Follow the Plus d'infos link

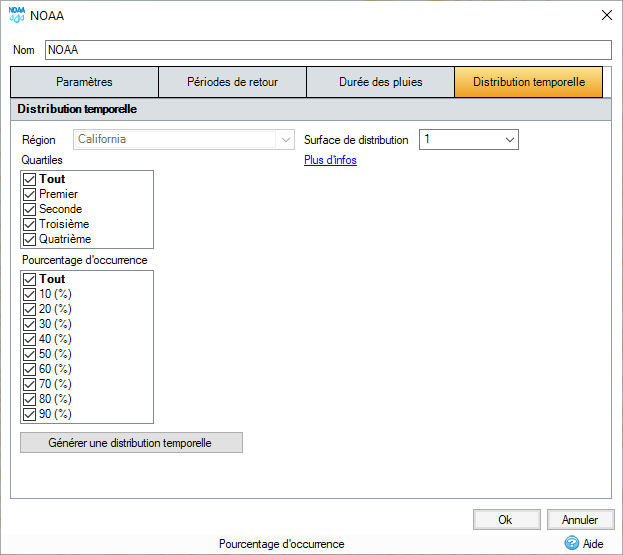click(x=330, y=160)
